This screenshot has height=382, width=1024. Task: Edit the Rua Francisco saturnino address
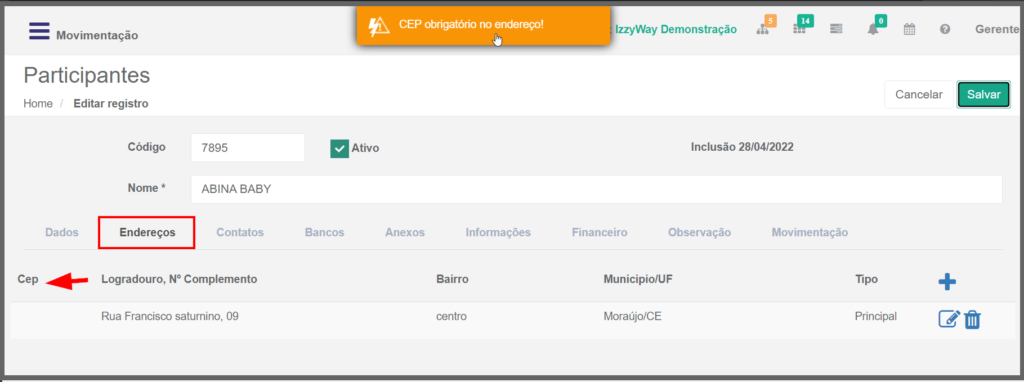(x=949, y=319)
